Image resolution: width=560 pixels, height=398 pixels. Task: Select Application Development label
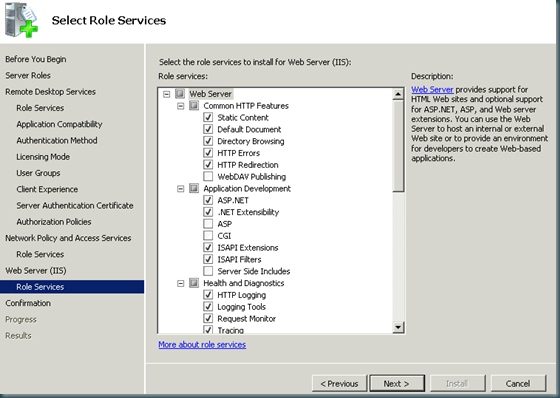point(247,188)
